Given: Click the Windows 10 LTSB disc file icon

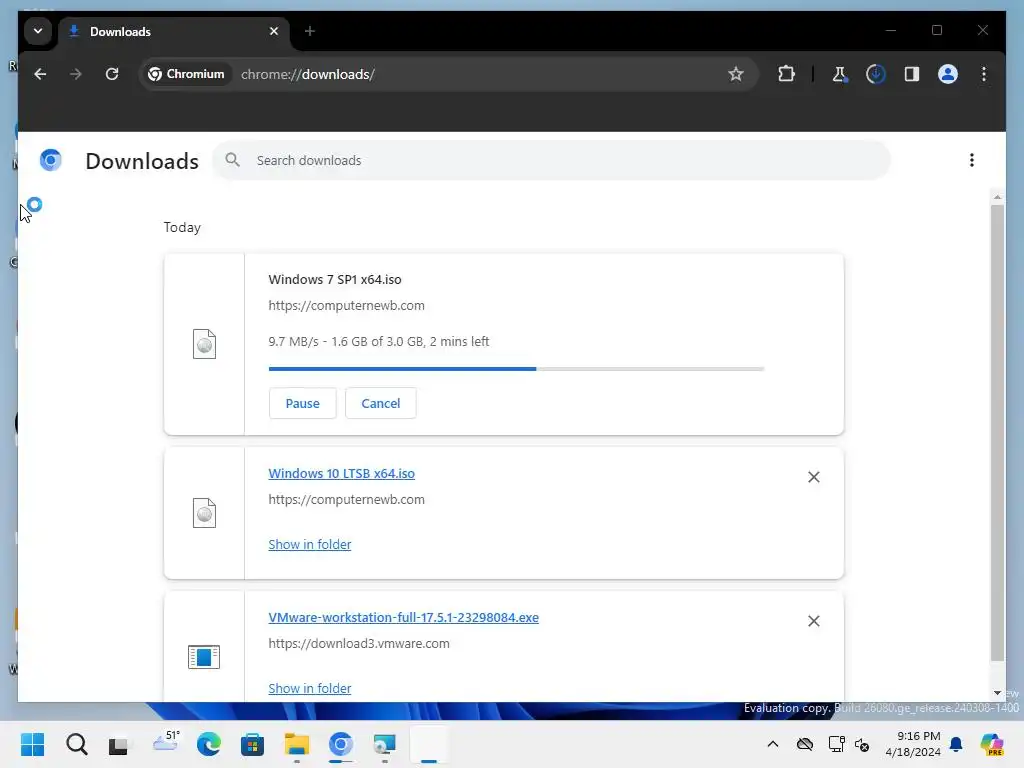Looking at the screenshot, I should (x=204, y=513).
